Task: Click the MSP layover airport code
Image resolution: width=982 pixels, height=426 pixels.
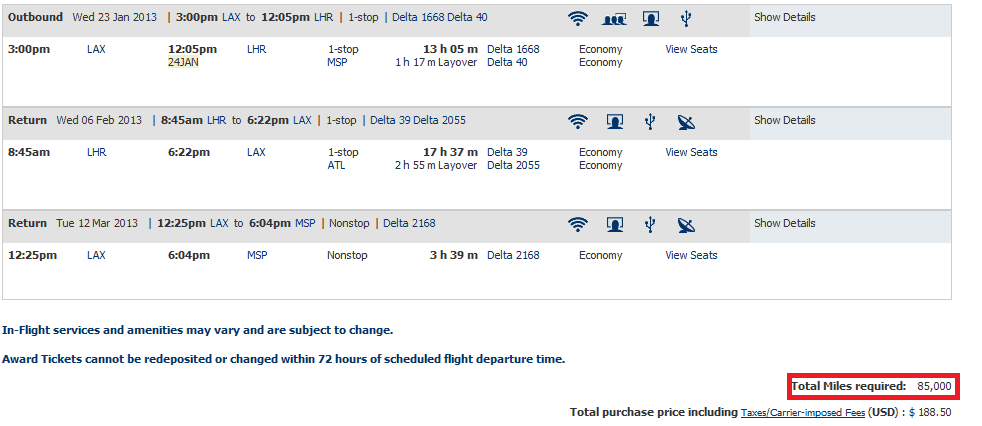Action: 337,63
